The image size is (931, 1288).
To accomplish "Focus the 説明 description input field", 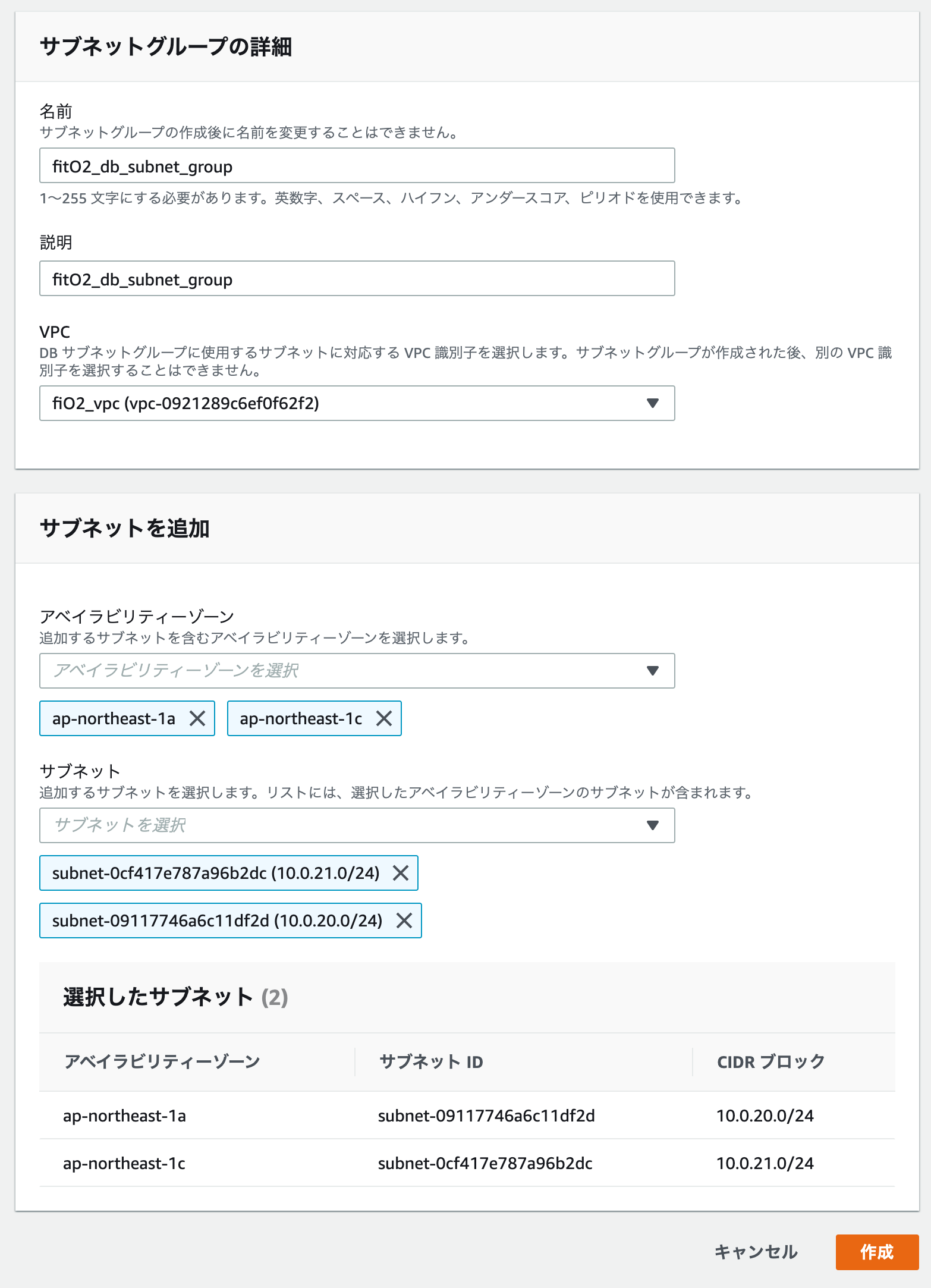I will coord(357,278).
